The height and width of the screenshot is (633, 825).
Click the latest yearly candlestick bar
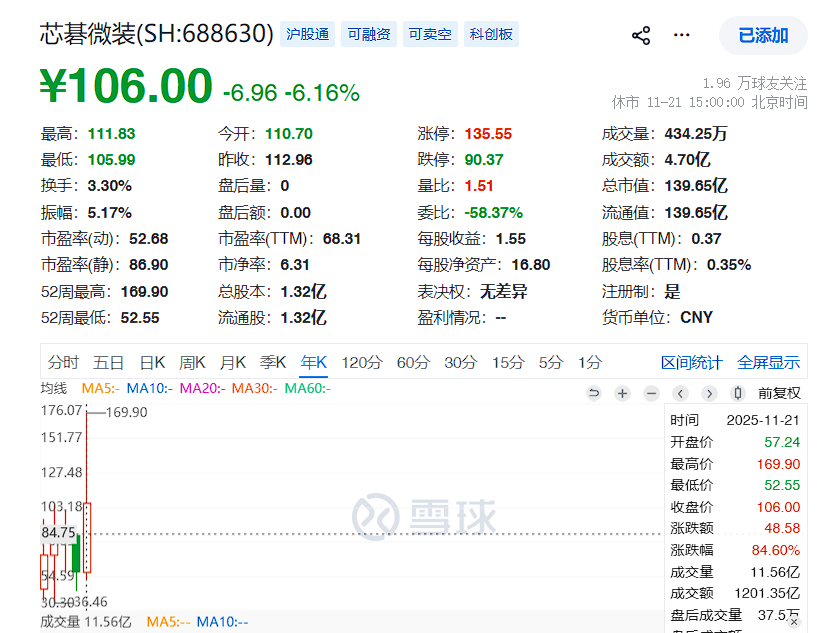pyautogui.click(x=87, y=537)
